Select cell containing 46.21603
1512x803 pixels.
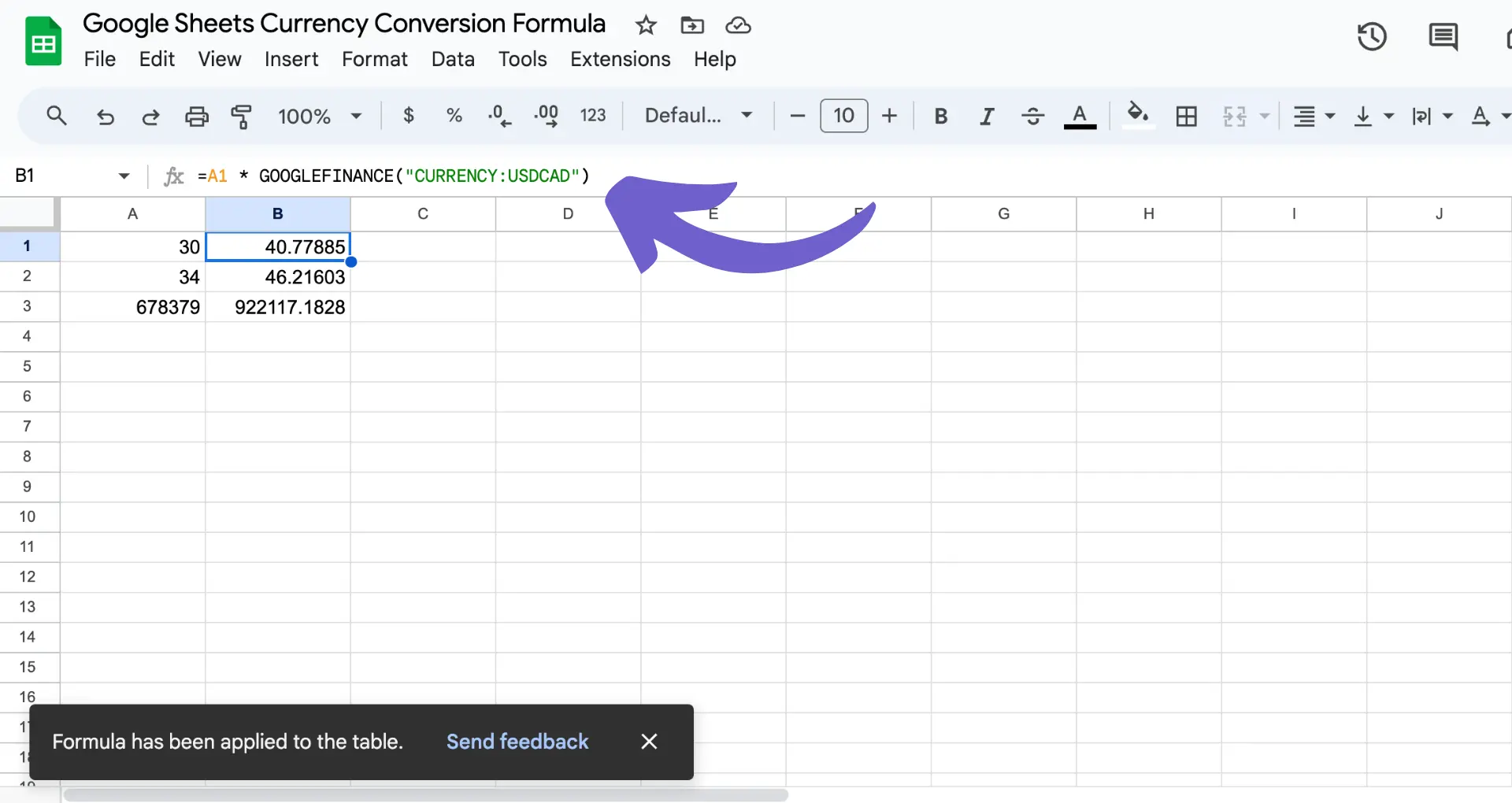[277, 277]
